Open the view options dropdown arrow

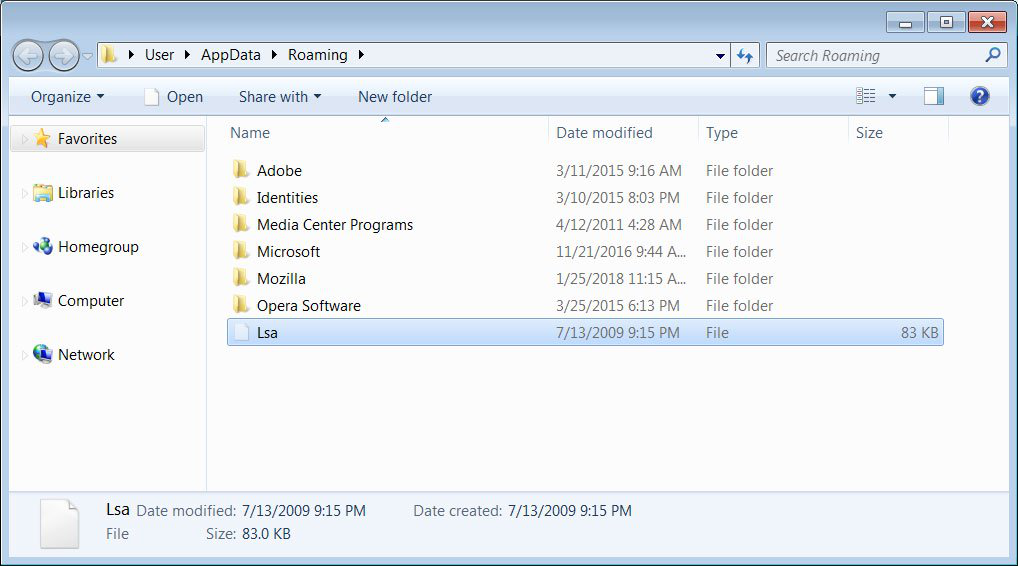click(x=893, y=97)
